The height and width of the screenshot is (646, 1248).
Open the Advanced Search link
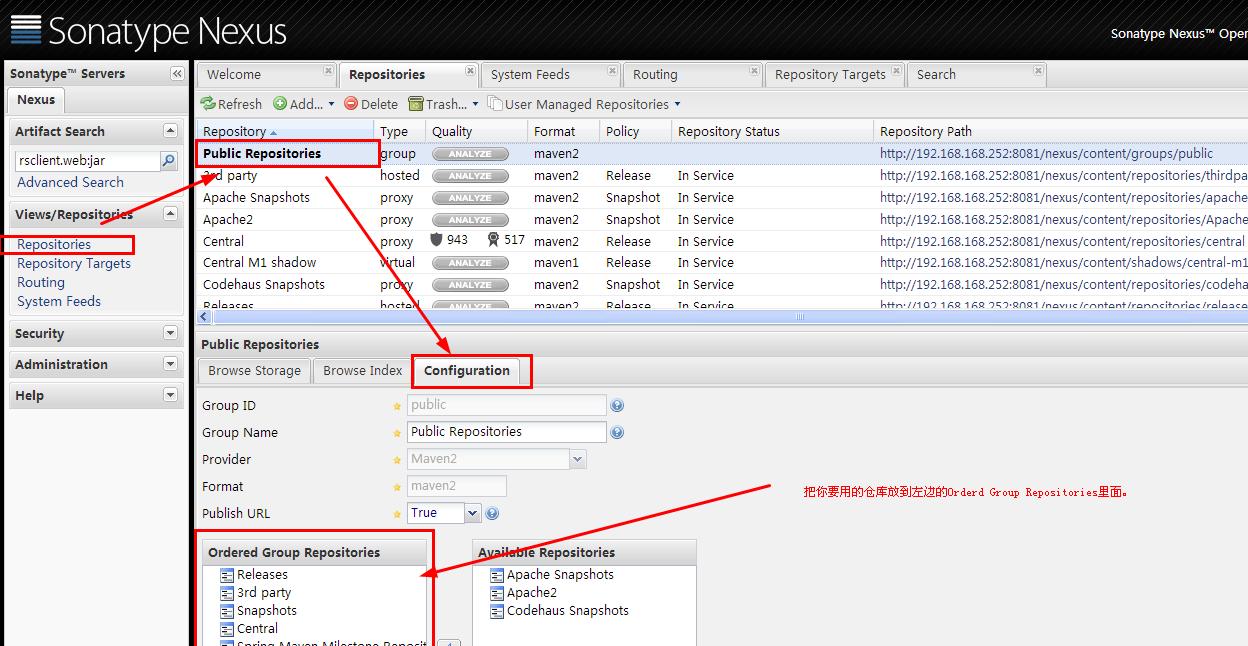click(70, 182)
